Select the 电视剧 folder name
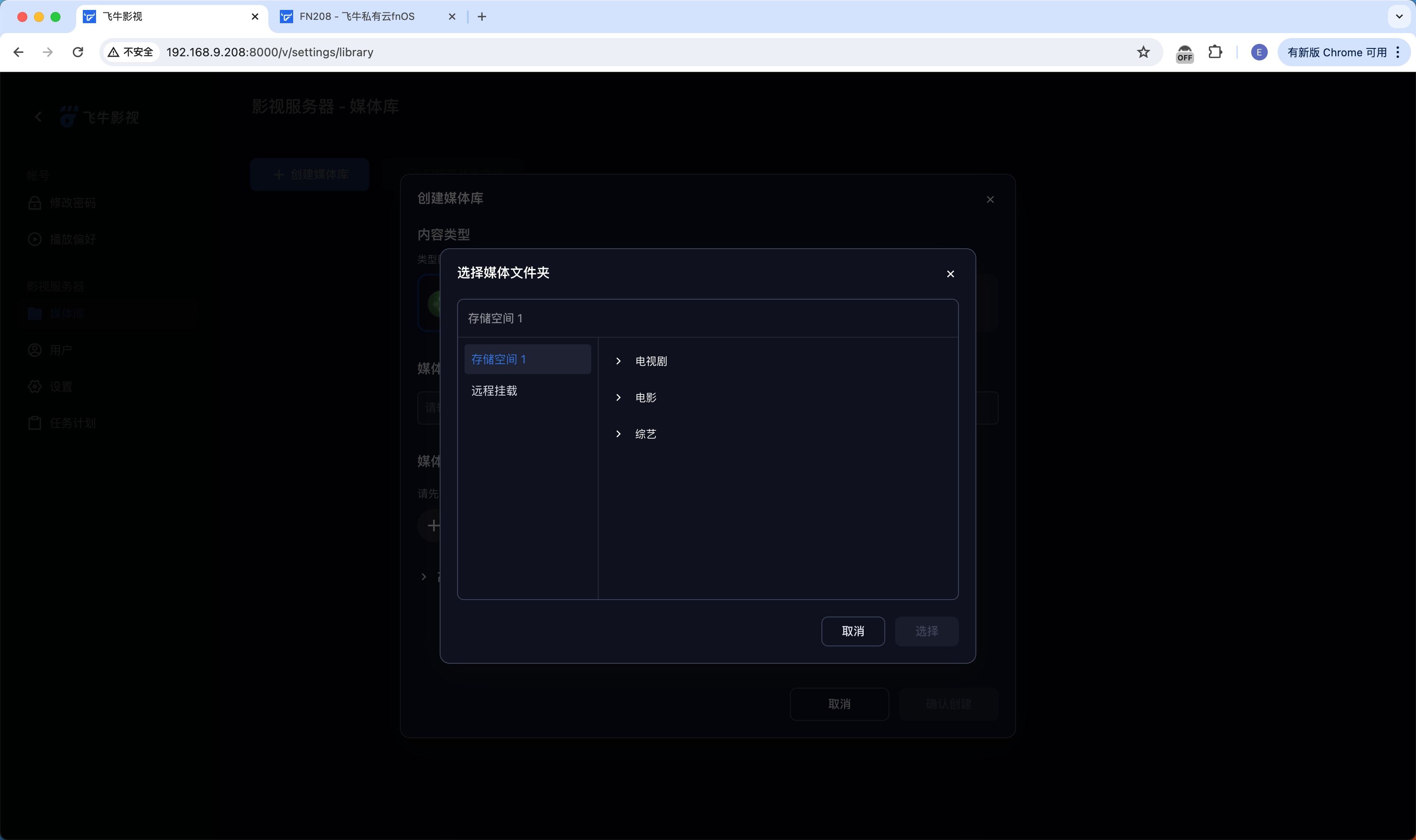Image resolution: width=1416 pixels, height=840 pixels. 651,361
